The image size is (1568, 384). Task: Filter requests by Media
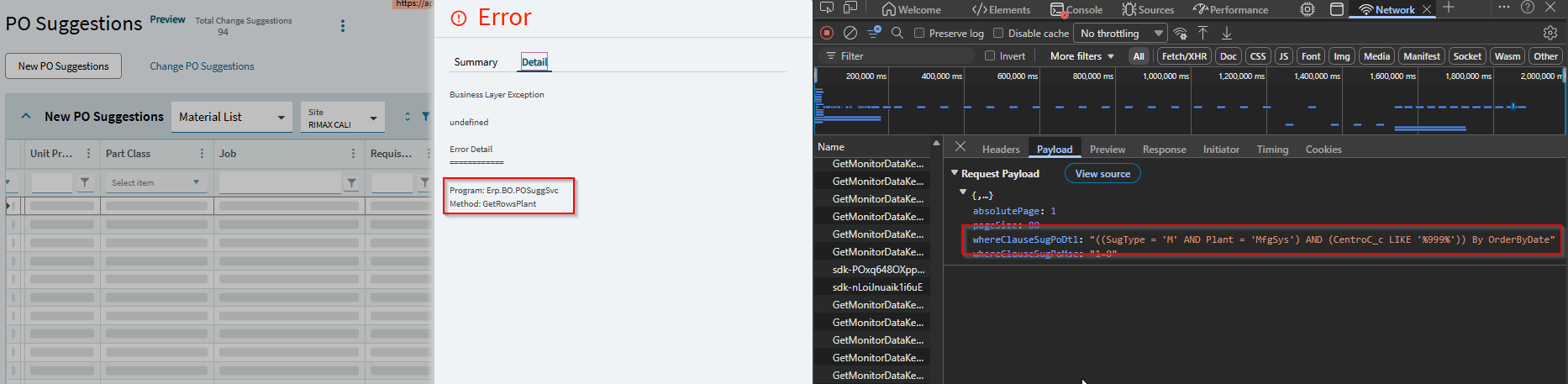pos(1376,56)
